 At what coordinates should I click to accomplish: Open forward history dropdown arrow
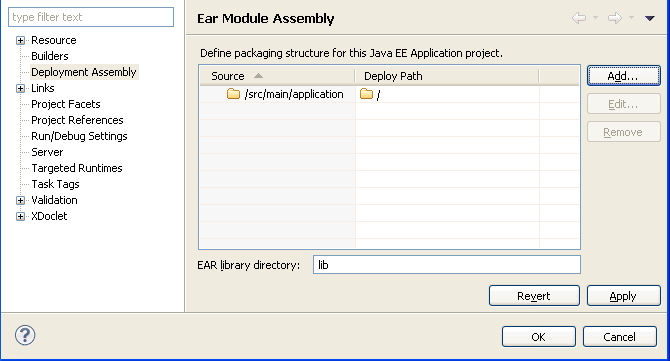tap(631, 18)
